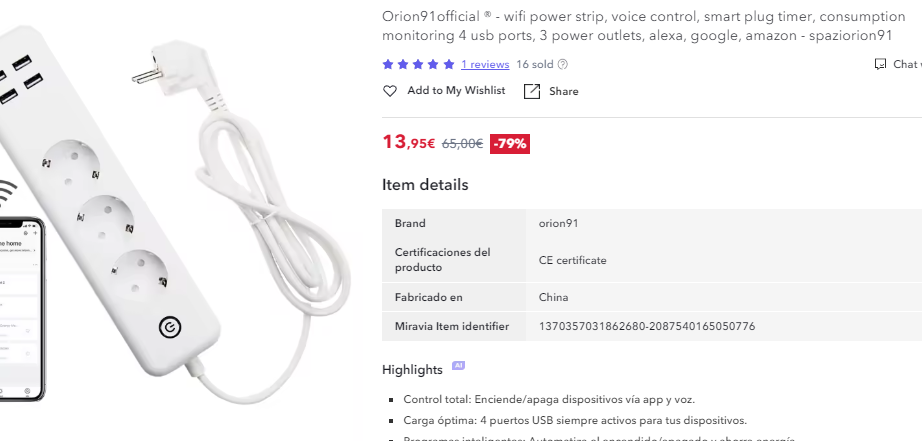
Task: Click the crossed-out 65,00€ original price
Action: pos(462,143)
